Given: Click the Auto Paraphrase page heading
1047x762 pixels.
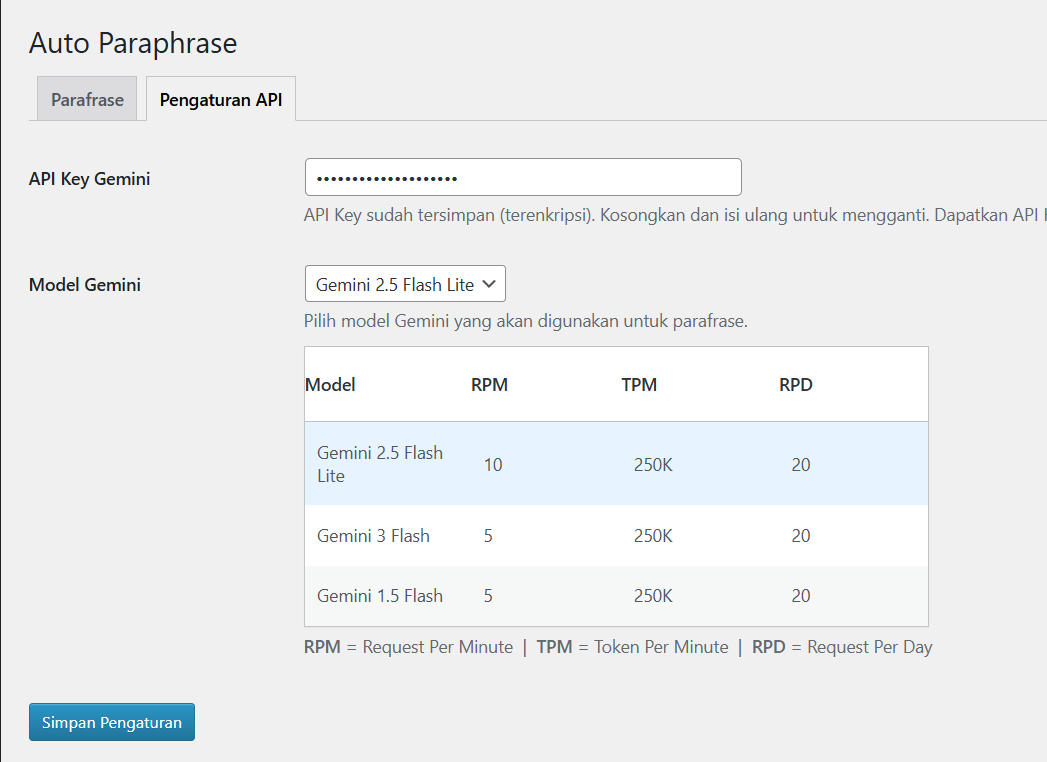Looking at the screenshot, I should click(x=133, y=43).
